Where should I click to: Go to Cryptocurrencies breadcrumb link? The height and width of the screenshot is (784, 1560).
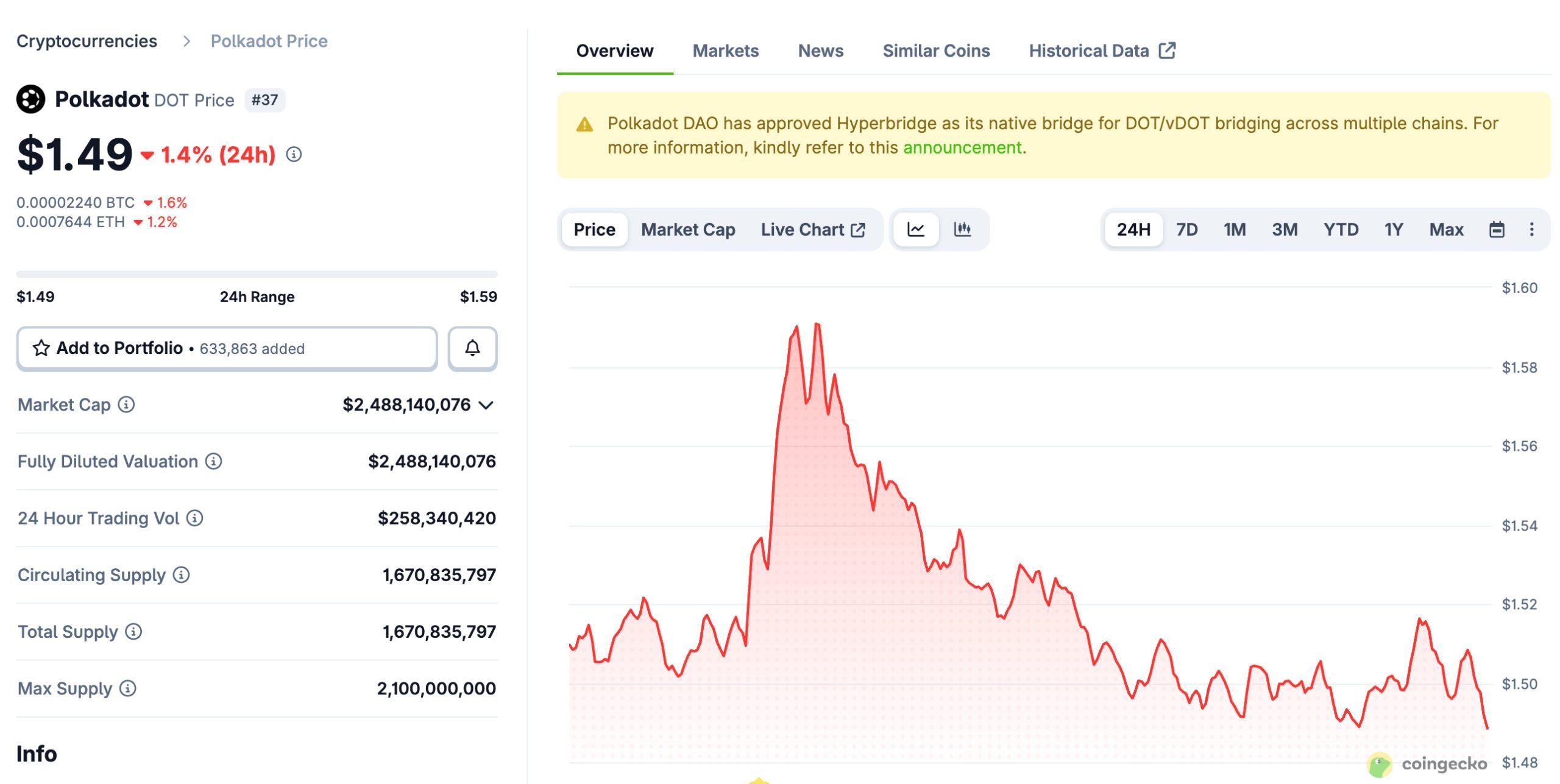click(x=87, y=41)
